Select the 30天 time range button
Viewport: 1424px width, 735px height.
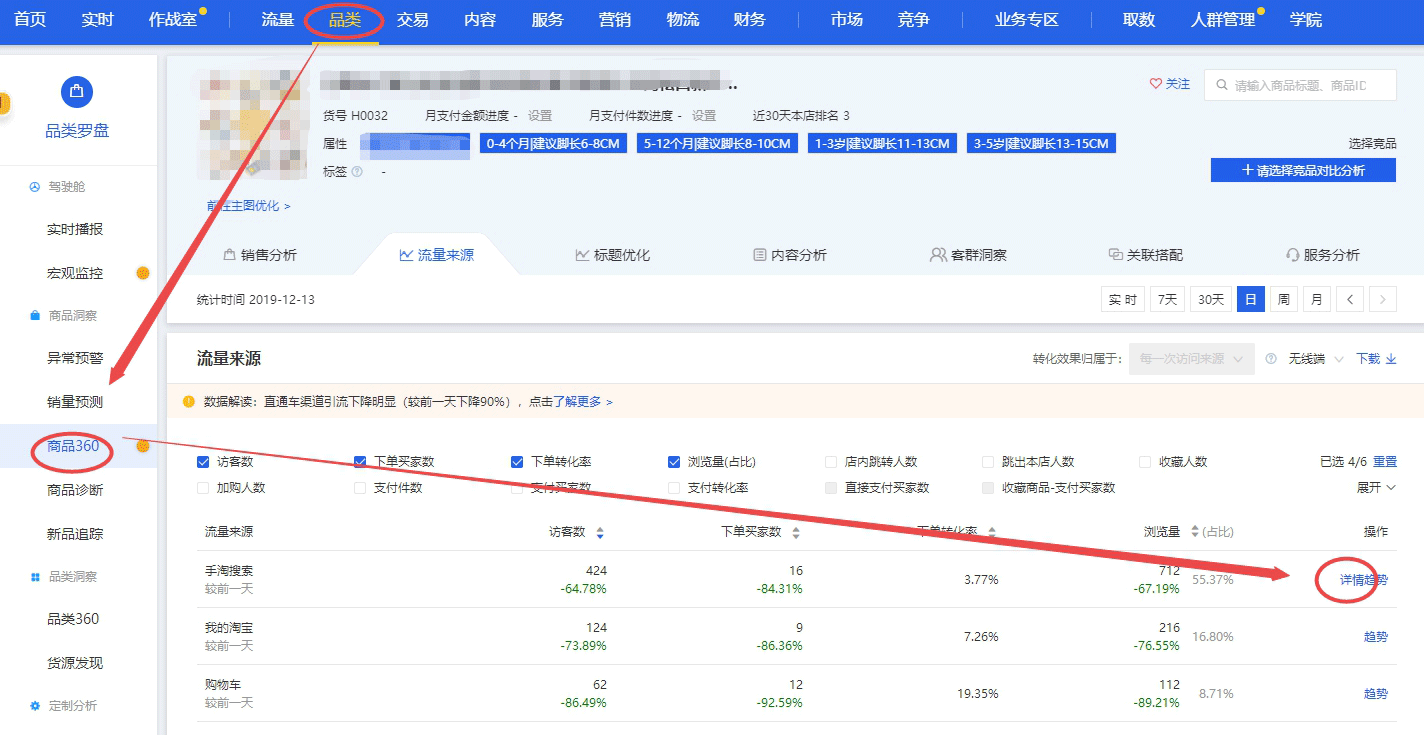point(1211,300)
